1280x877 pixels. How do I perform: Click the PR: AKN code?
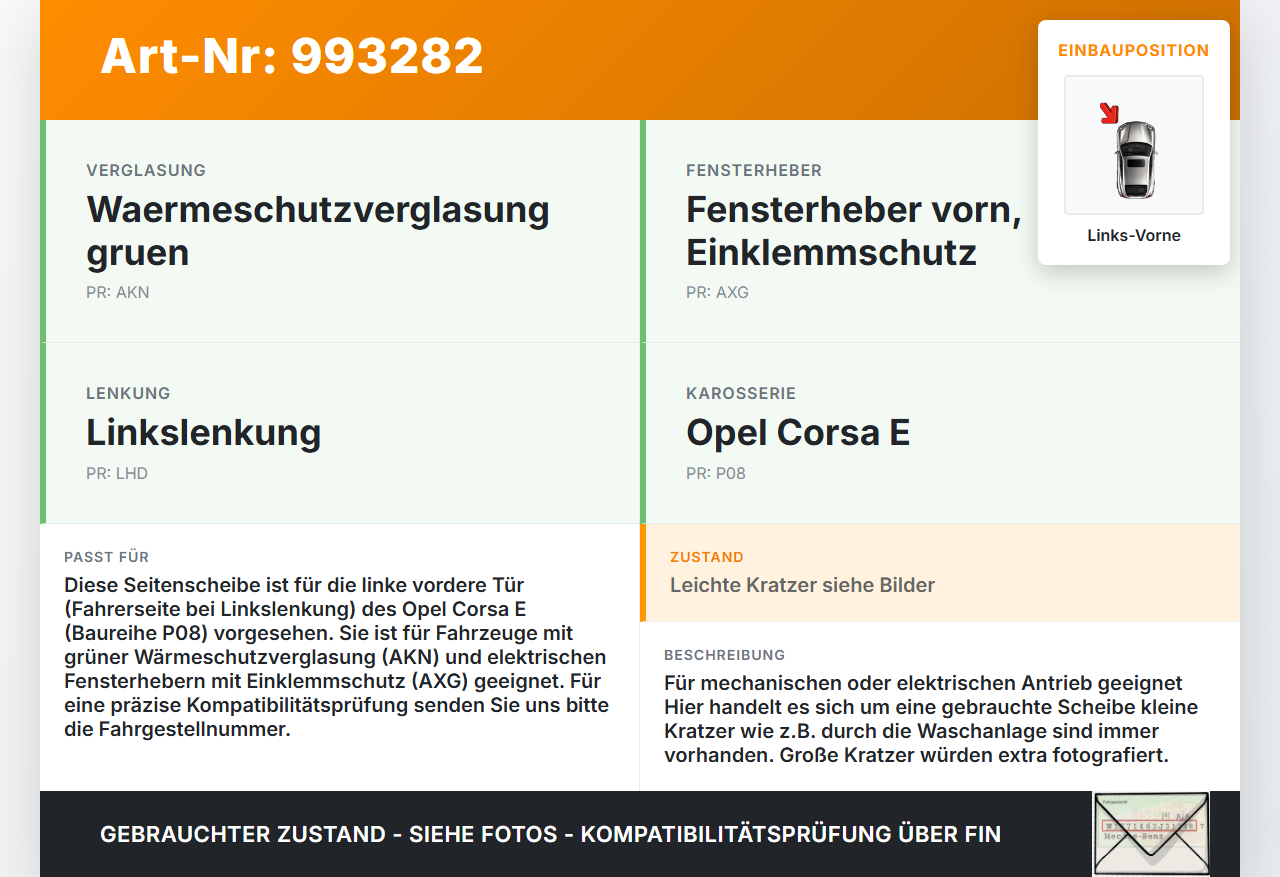118,293
